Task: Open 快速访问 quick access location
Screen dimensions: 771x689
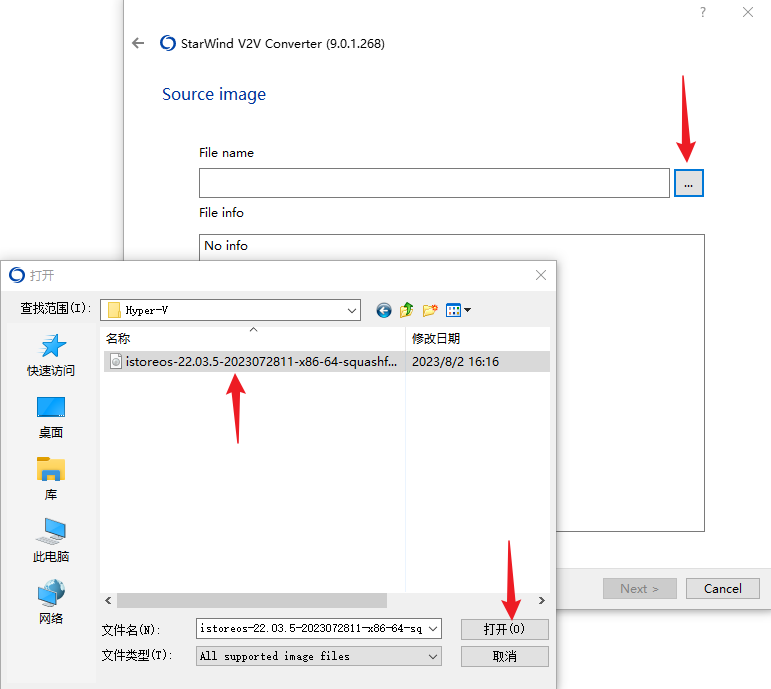Action: [x=51, y=355]
